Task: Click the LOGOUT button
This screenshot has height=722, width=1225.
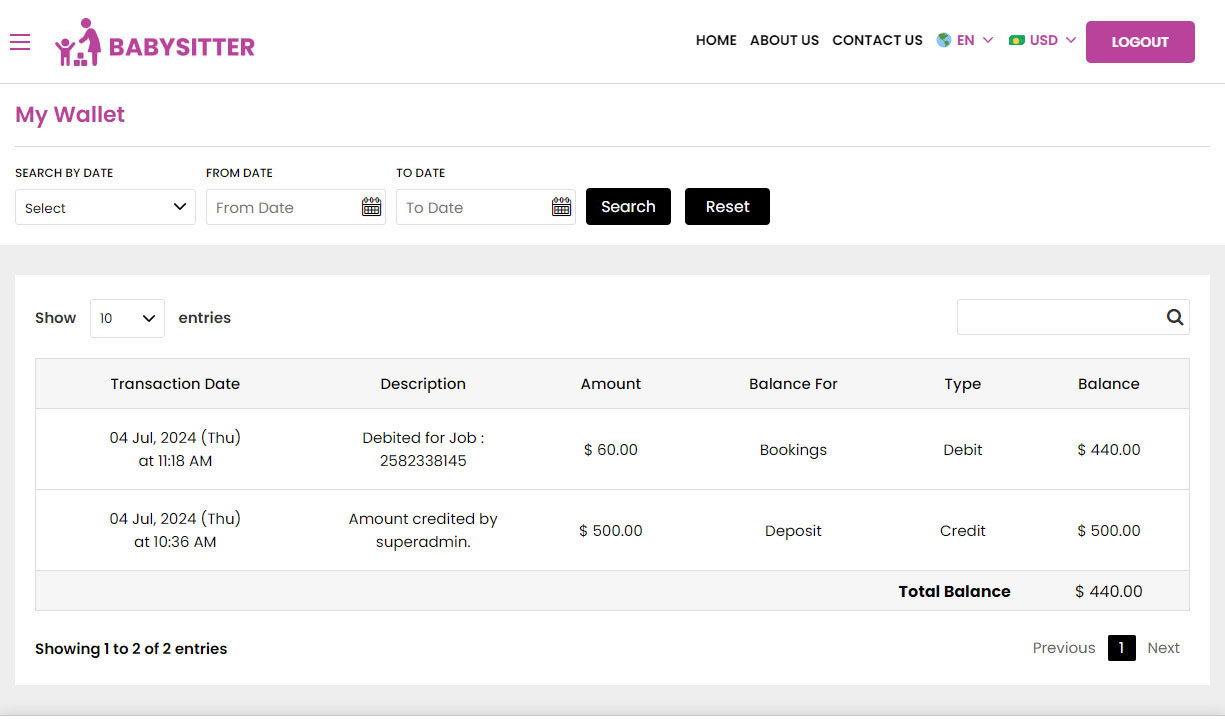Action: [1140, 42]
